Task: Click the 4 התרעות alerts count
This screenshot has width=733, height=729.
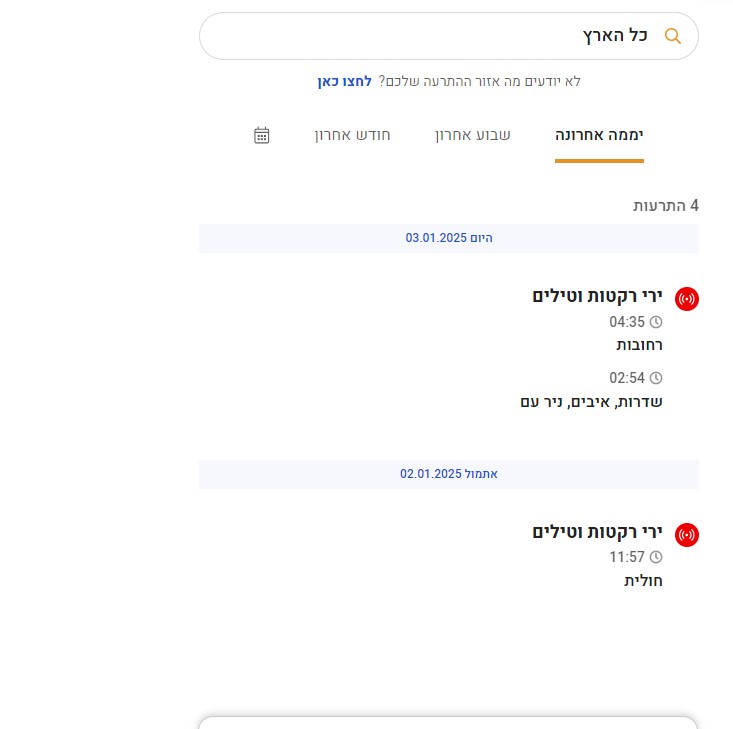Action: click(x=666, y=205)
